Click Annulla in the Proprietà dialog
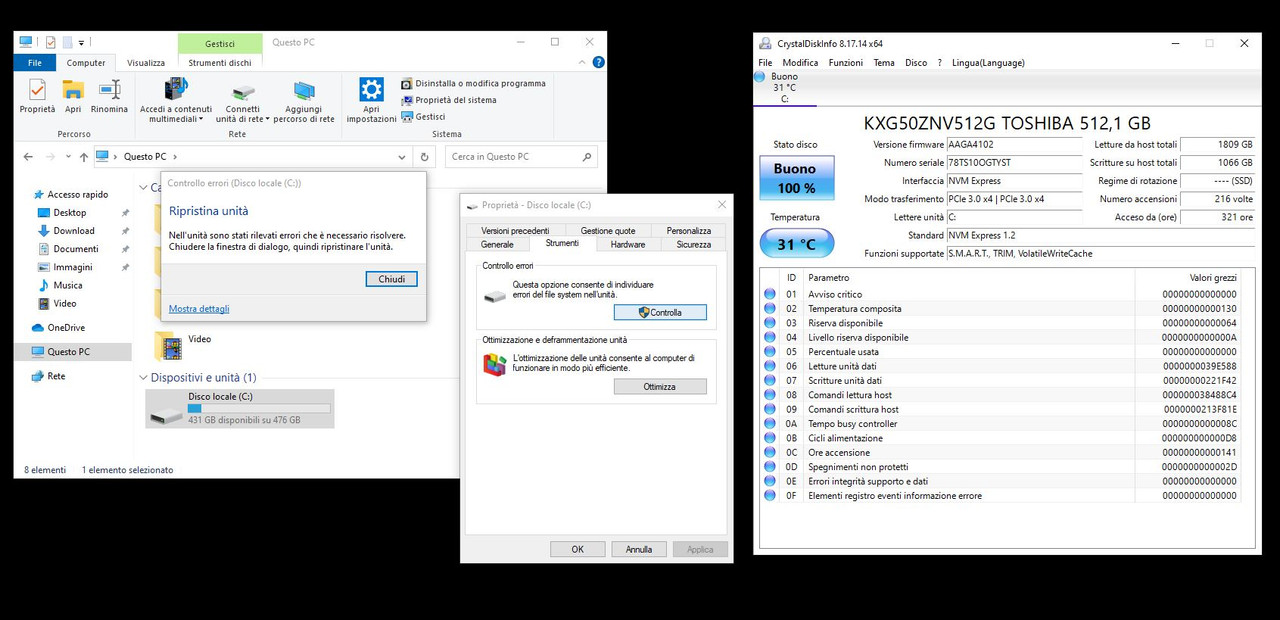 tap(639, 549)
